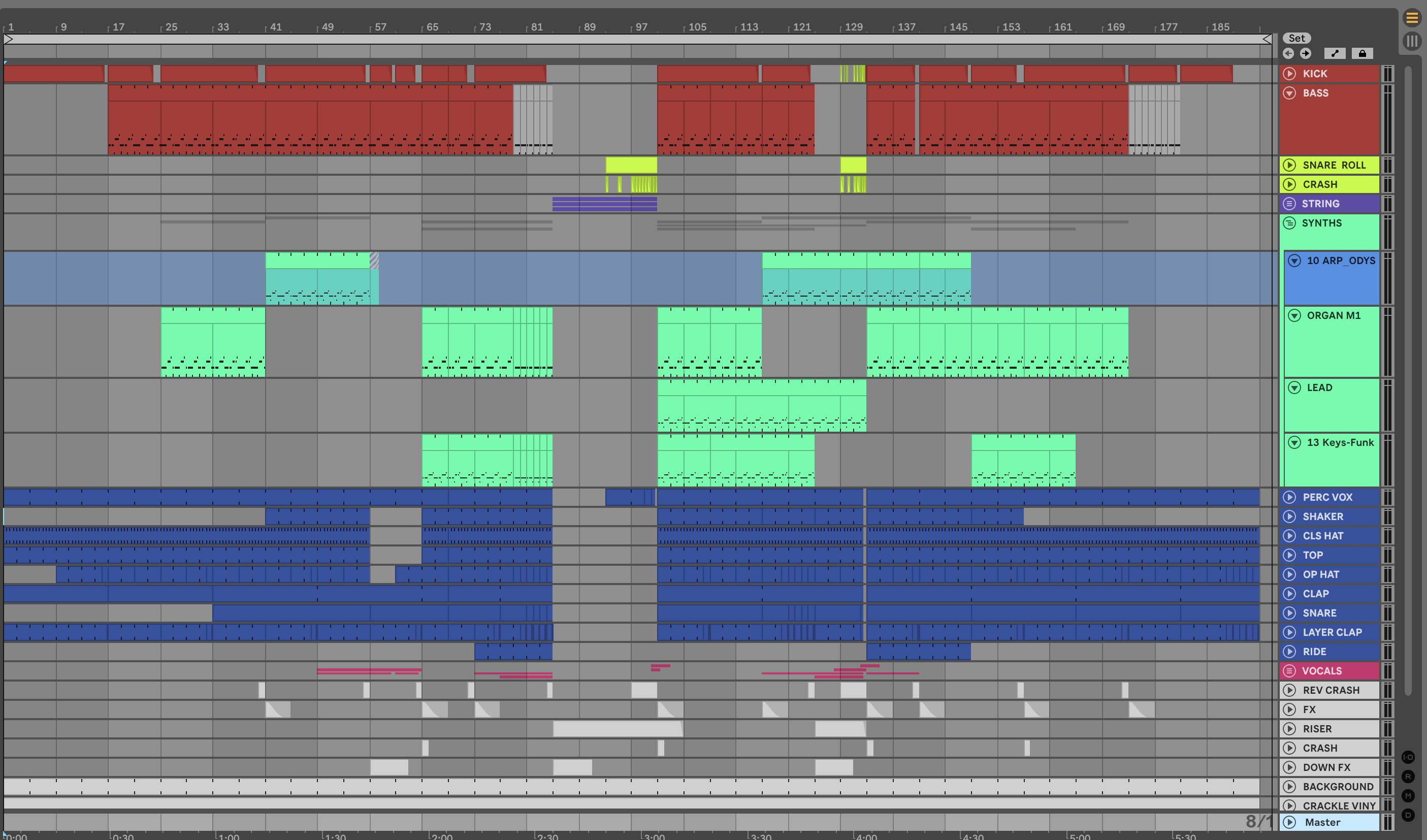
Task: Switch to Session view selector icon
Action: point(1412,41)
